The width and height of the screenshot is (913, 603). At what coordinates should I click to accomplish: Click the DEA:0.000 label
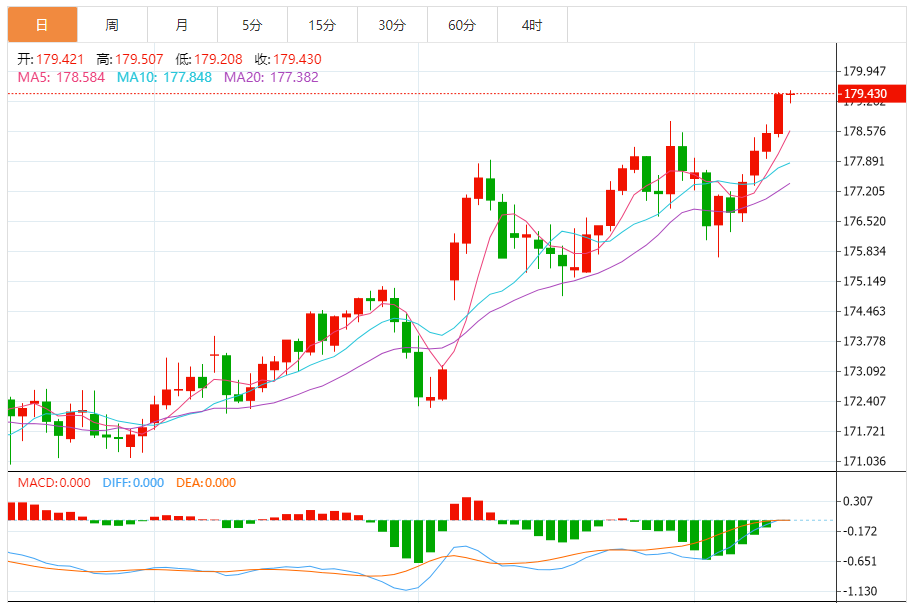206,483
